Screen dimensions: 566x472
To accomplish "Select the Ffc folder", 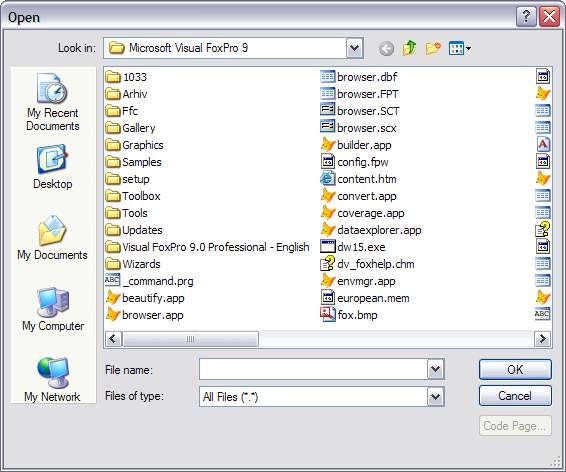I will [122, 111].
